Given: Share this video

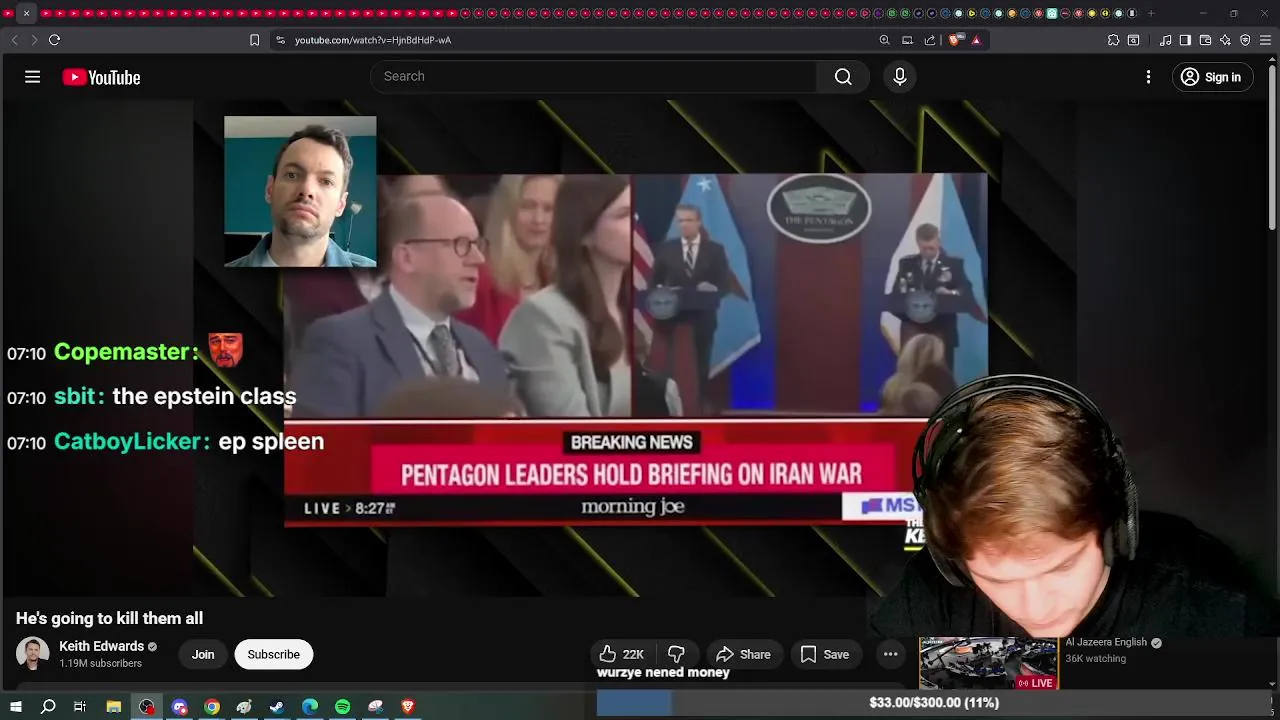Looking at the screenshot, I should point(744,654).
